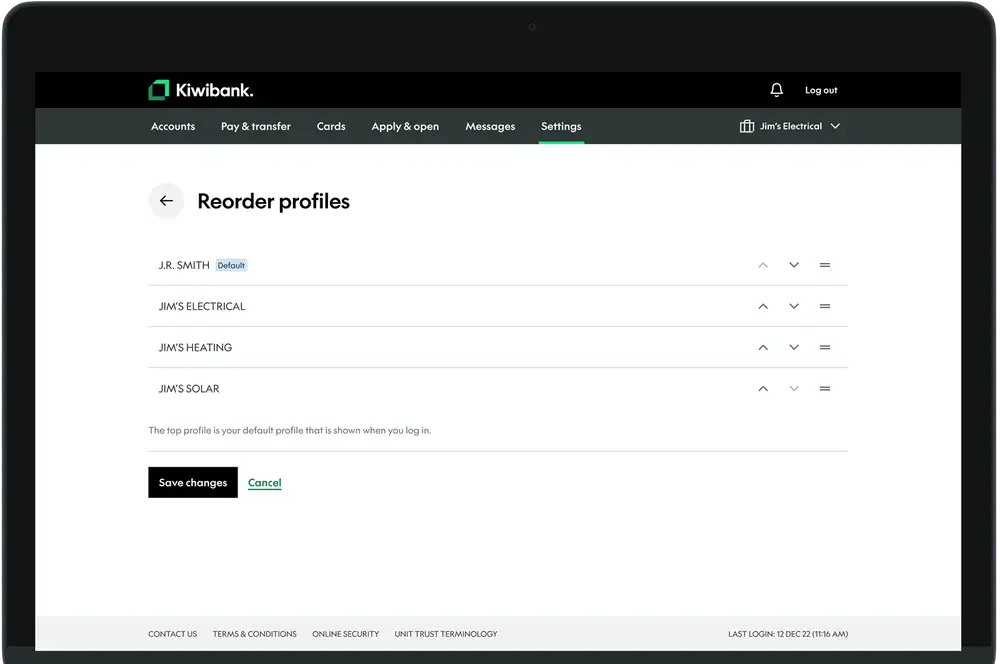Viewport: 1000px width, 664px height.
Task: Click the Reorder profiles heading
Action: point(274,202)
